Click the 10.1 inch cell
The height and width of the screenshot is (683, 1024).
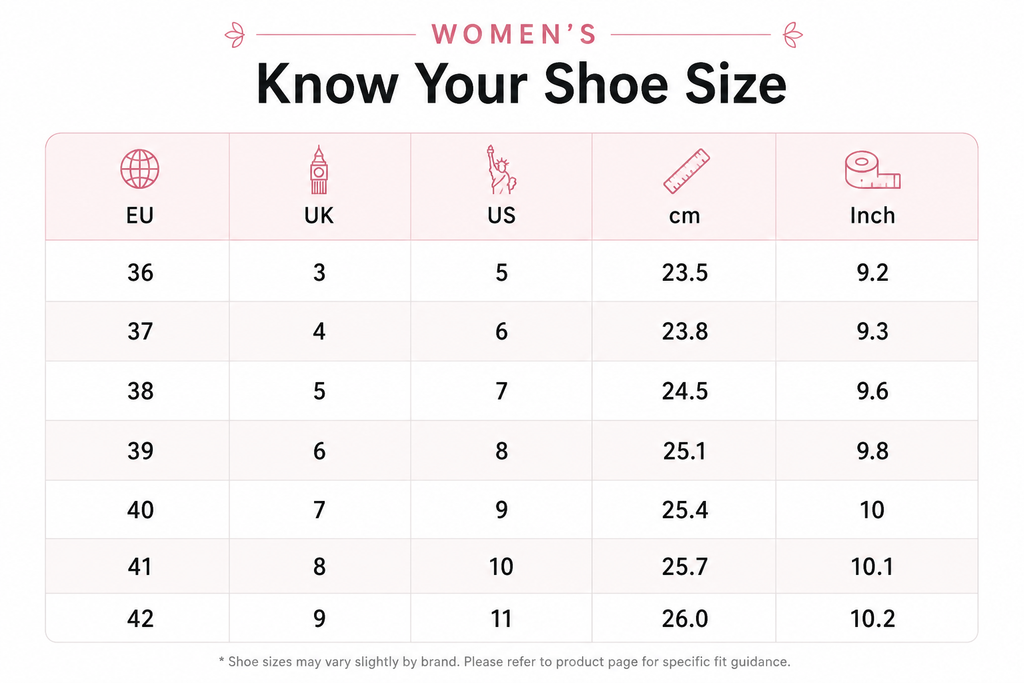pyautogui.click(x=872, y=566)
